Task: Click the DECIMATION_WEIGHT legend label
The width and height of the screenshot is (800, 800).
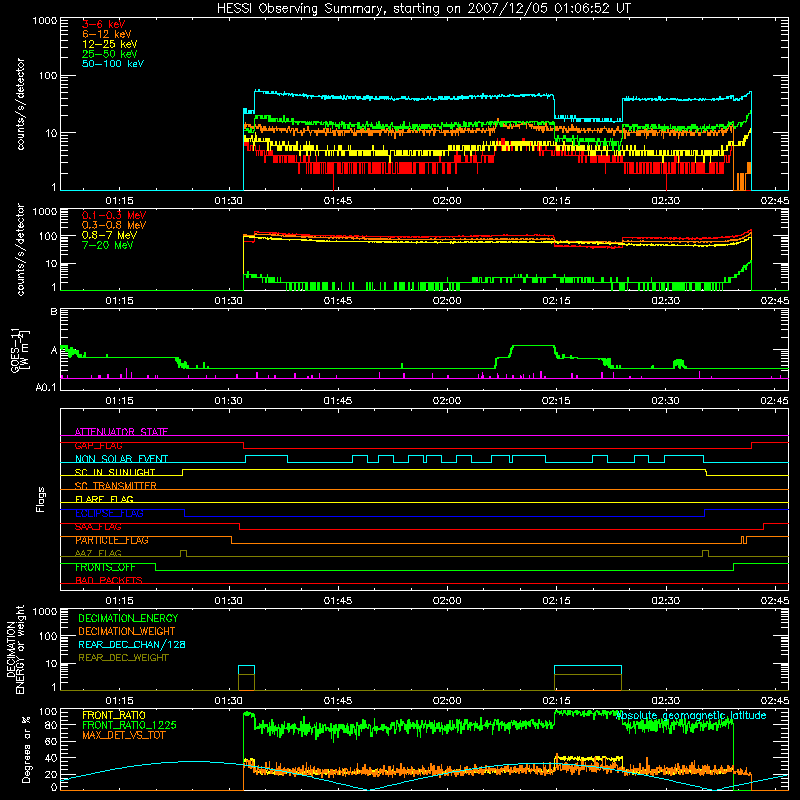Action: coord(127,631)
